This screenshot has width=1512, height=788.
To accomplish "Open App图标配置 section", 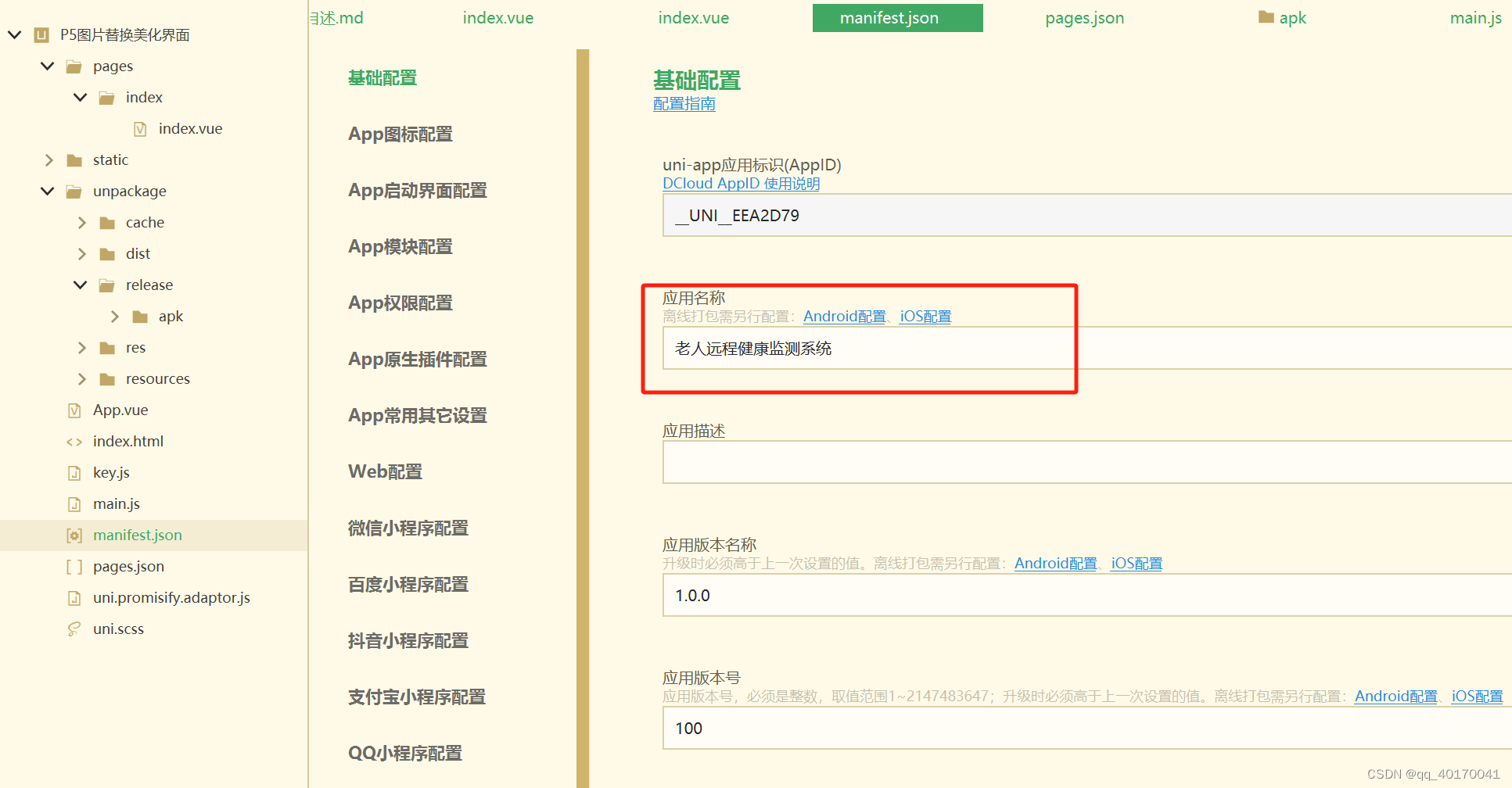I will (x=400, y=134).
